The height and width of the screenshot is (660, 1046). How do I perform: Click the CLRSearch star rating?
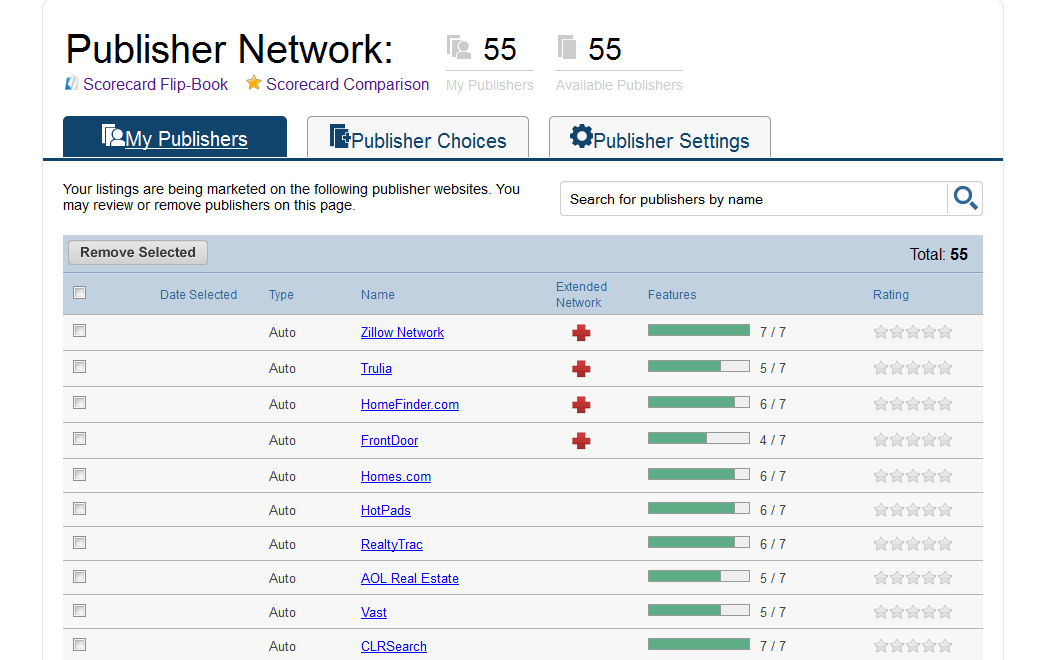(x=913, y=646)
